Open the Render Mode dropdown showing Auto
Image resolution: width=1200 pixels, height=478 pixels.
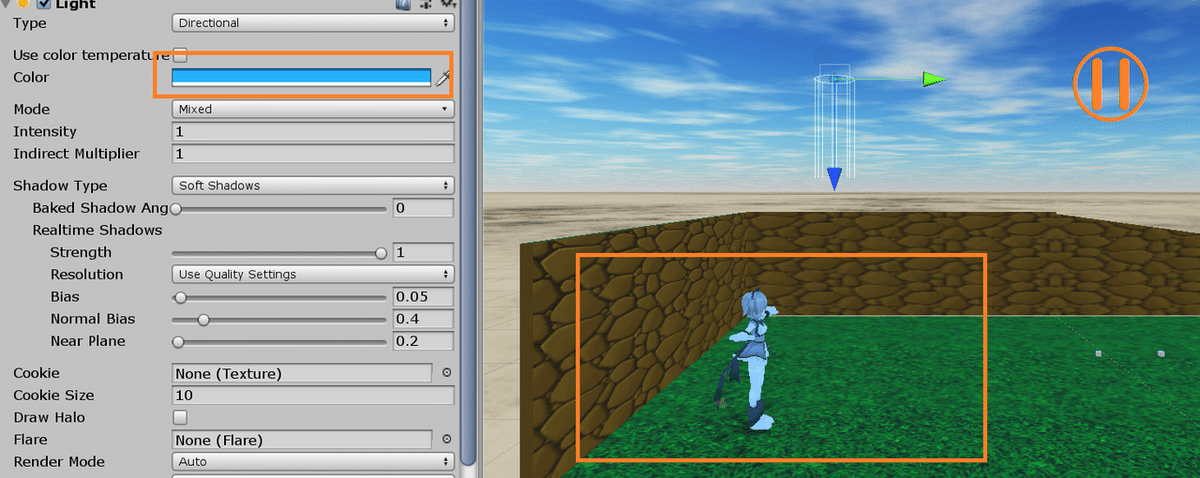click(313, 462)
